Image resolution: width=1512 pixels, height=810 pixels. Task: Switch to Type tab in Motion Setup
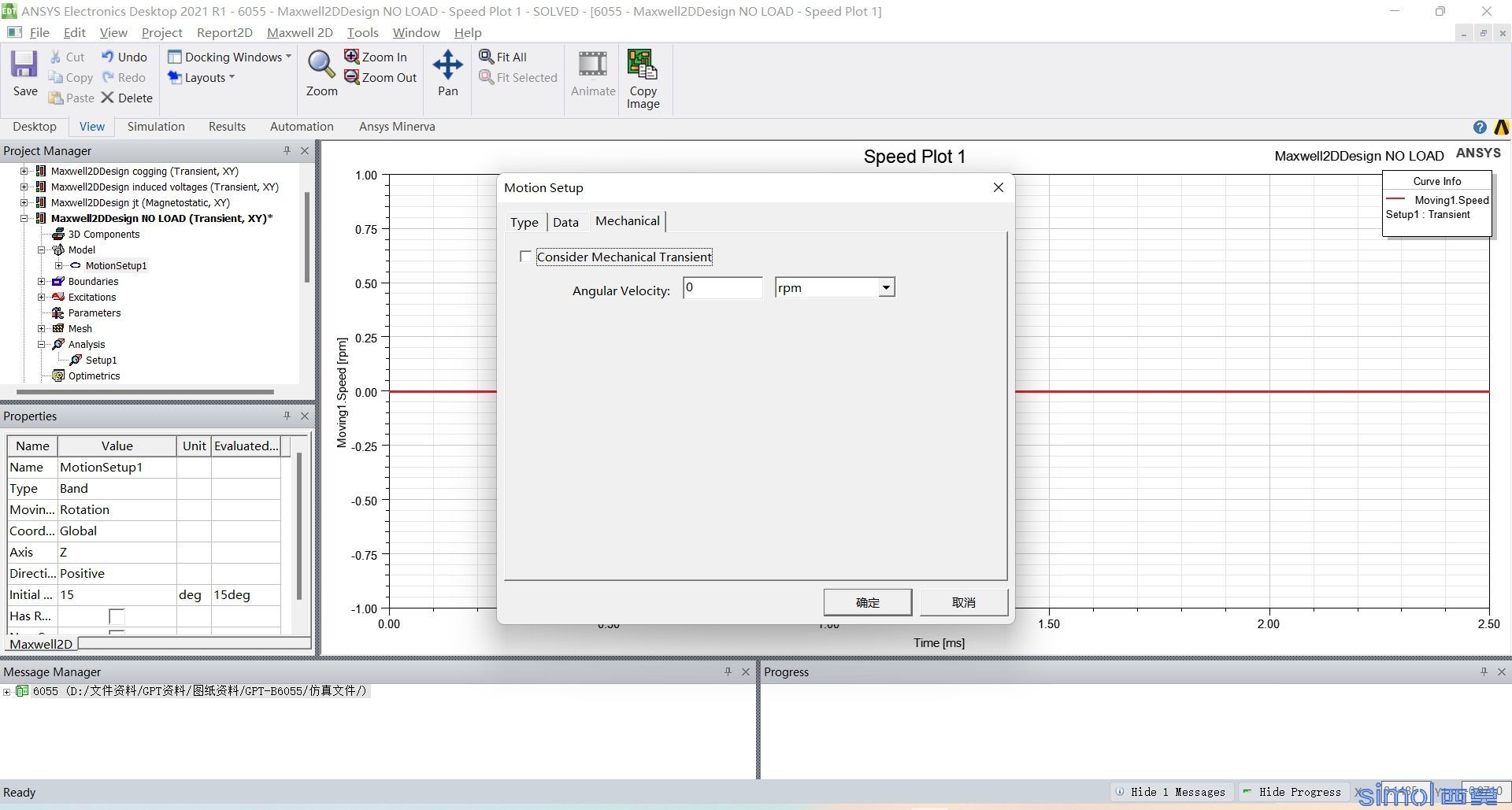[524, 222]
